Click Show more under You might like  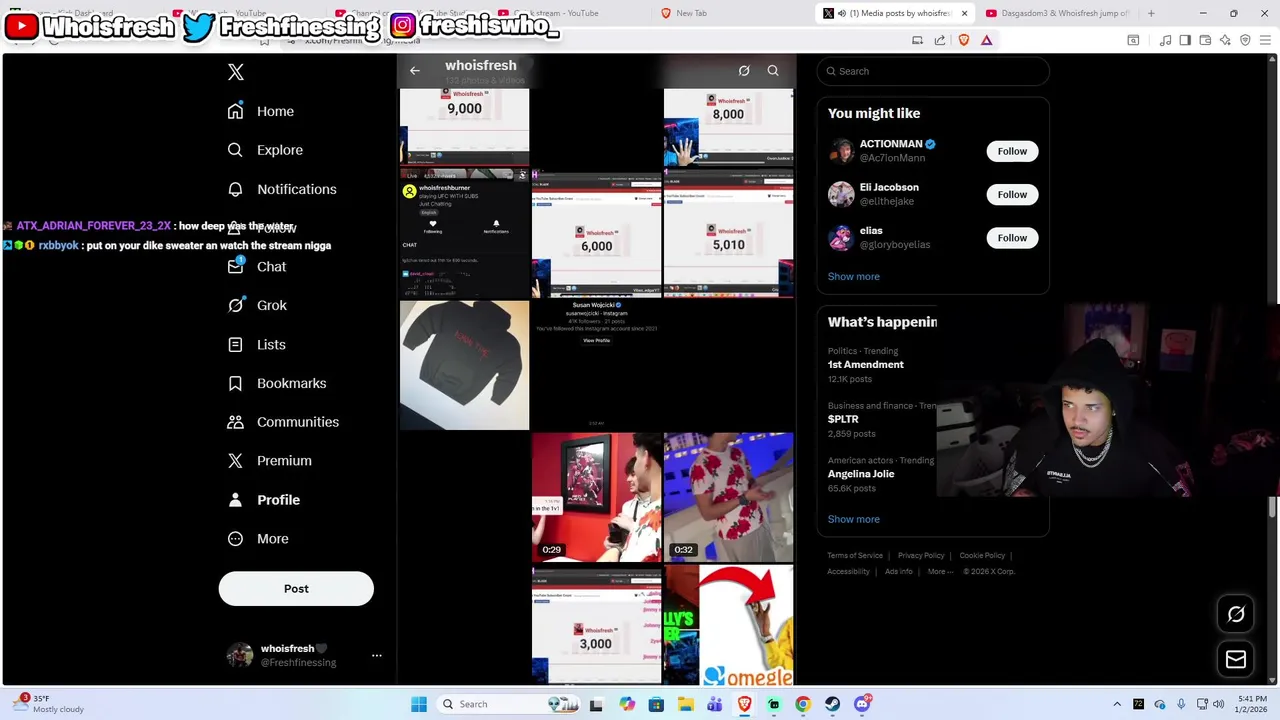[x=854, y=277]
